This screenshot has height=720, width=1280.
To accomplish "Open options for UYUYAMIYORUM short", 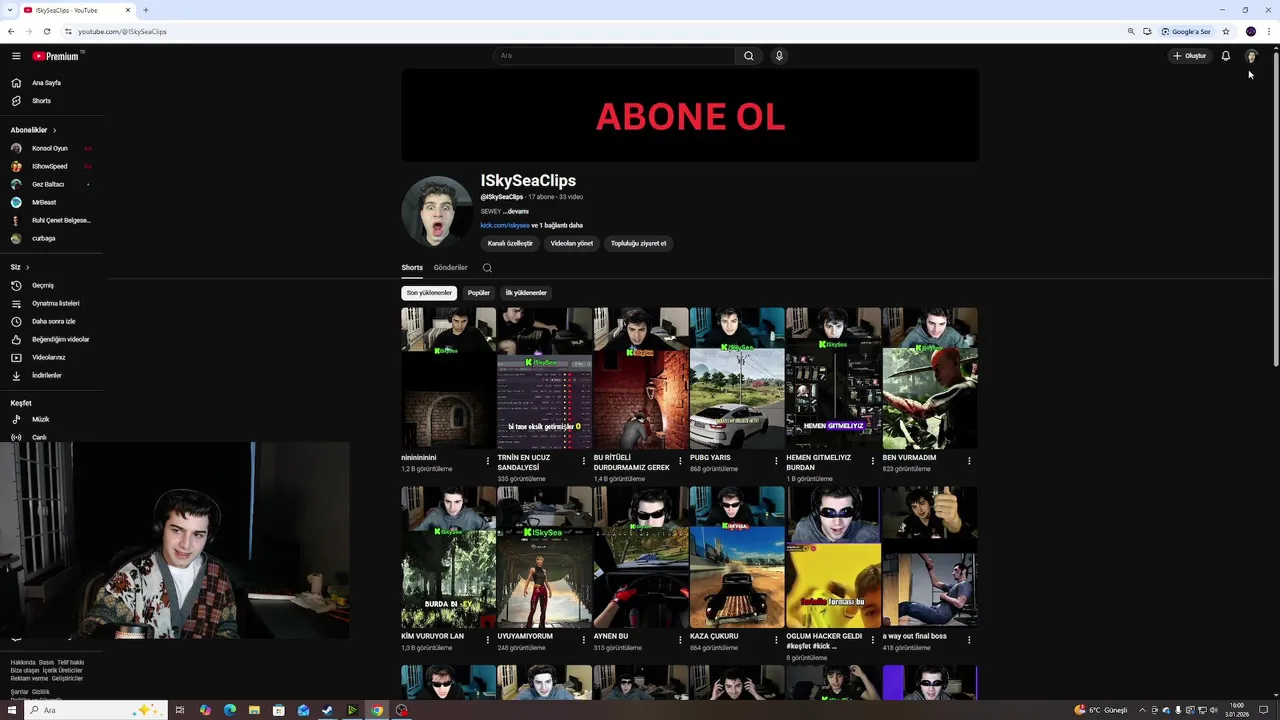I will 584,639.
